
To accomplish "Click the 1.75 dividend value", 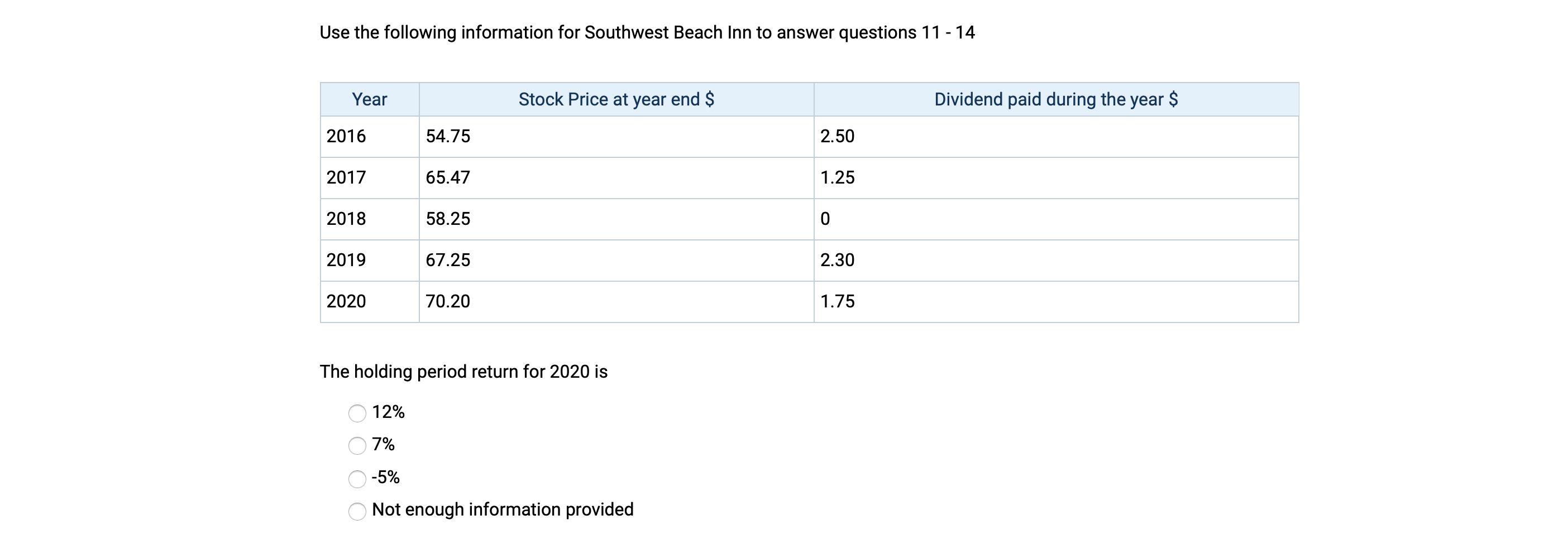I will [837, 301].
